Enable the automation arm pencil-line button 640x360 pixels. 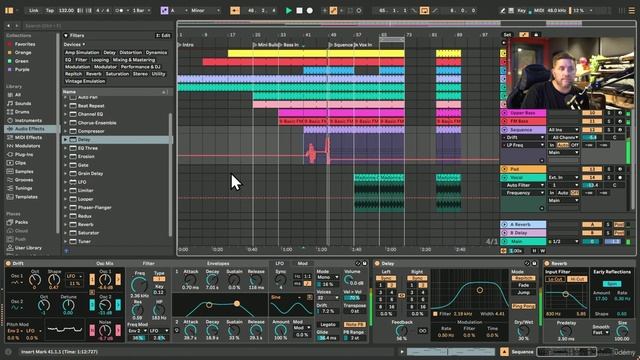pos(333,11)
